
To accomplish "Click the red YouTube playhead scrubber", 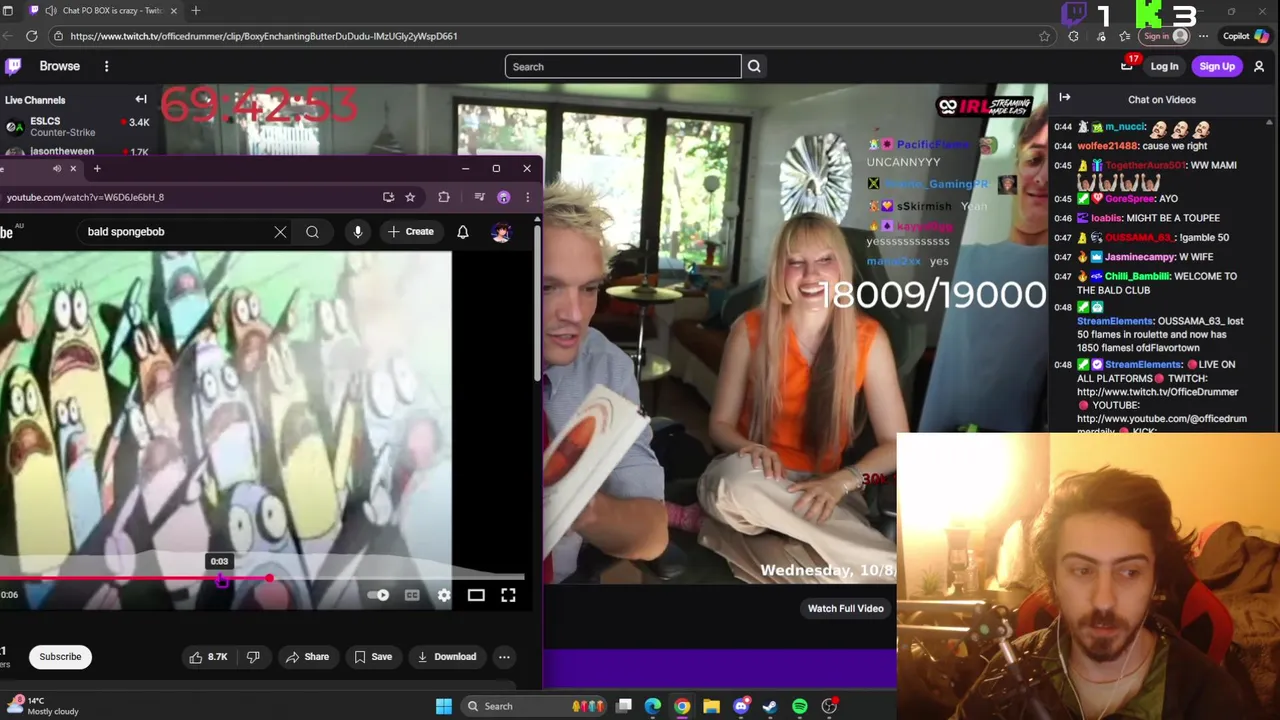I will point(269,578).
